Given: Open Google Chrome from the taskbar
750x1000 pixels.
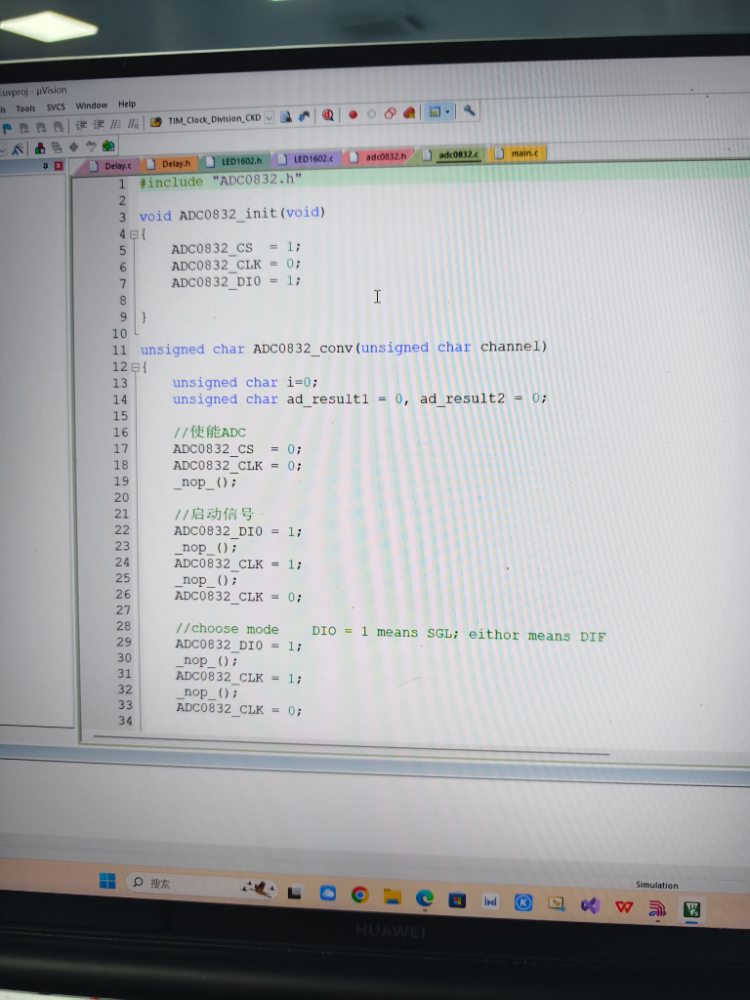Looking at the screenshot, I should pos(359,895).
